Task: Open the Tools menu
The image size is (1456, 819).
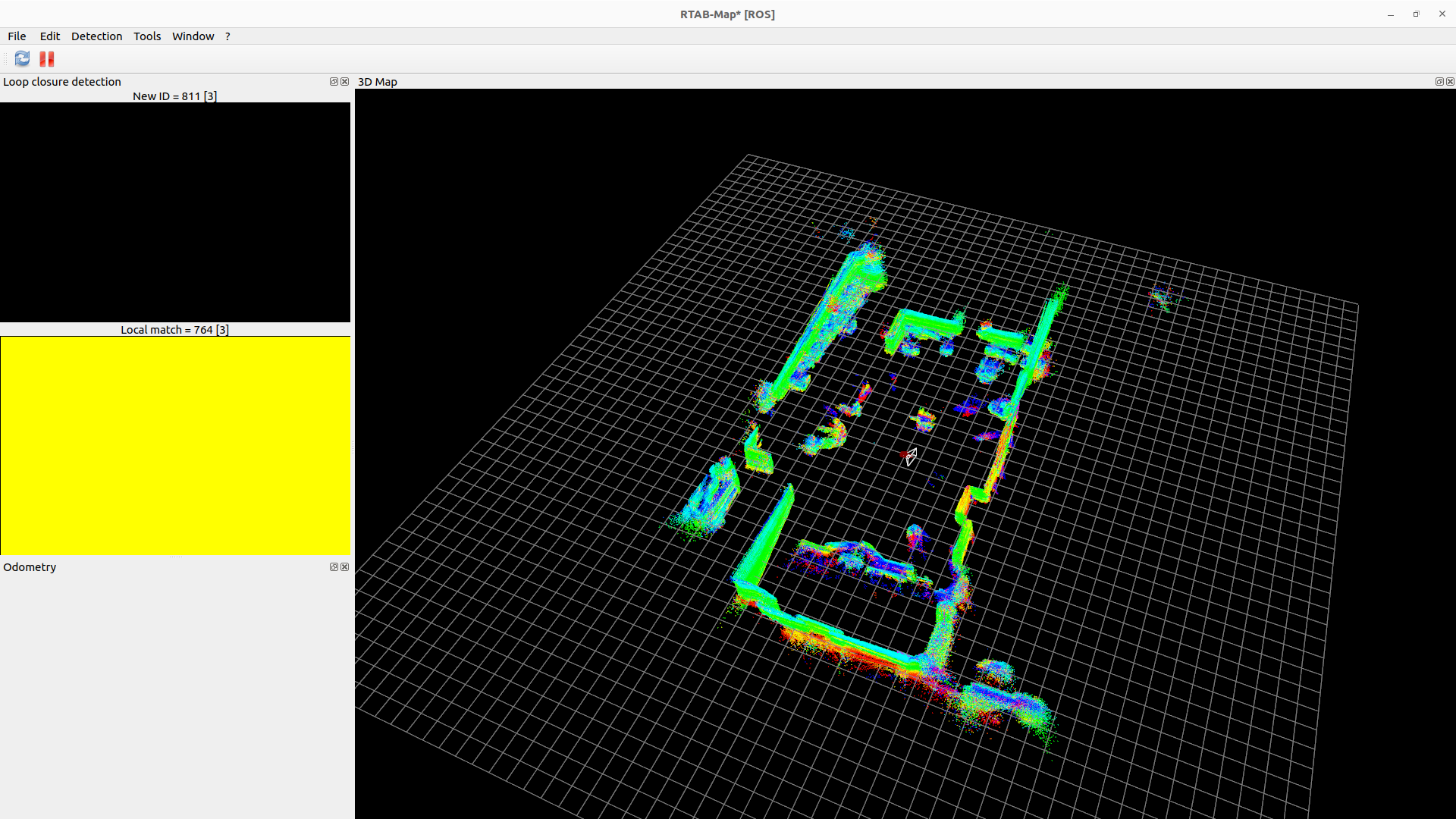Action: coord(147,36)
